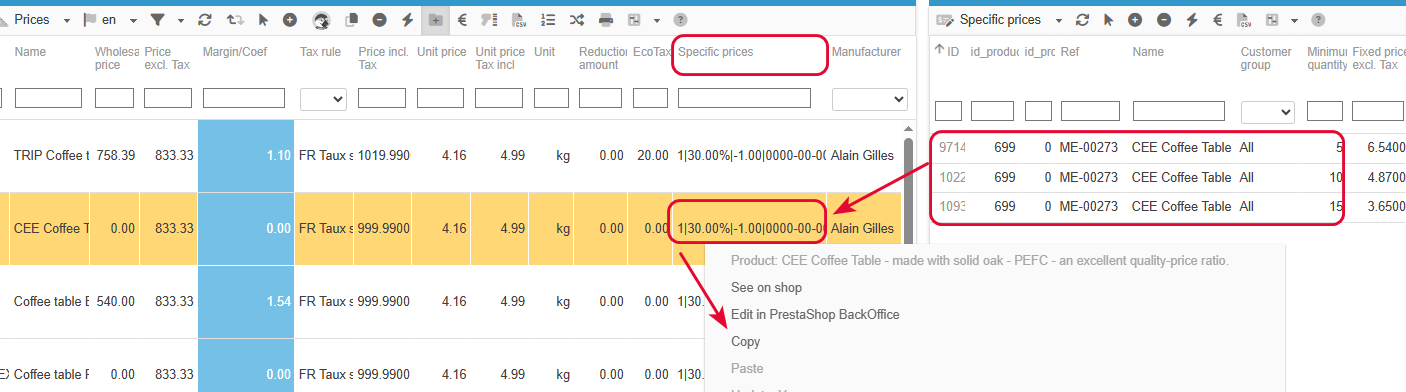Image resolution: width=1406 pixels, height=392 pixels.
Task: Focus the Name filter in Specific prices panel
Action: click(x=1179, y=110)
